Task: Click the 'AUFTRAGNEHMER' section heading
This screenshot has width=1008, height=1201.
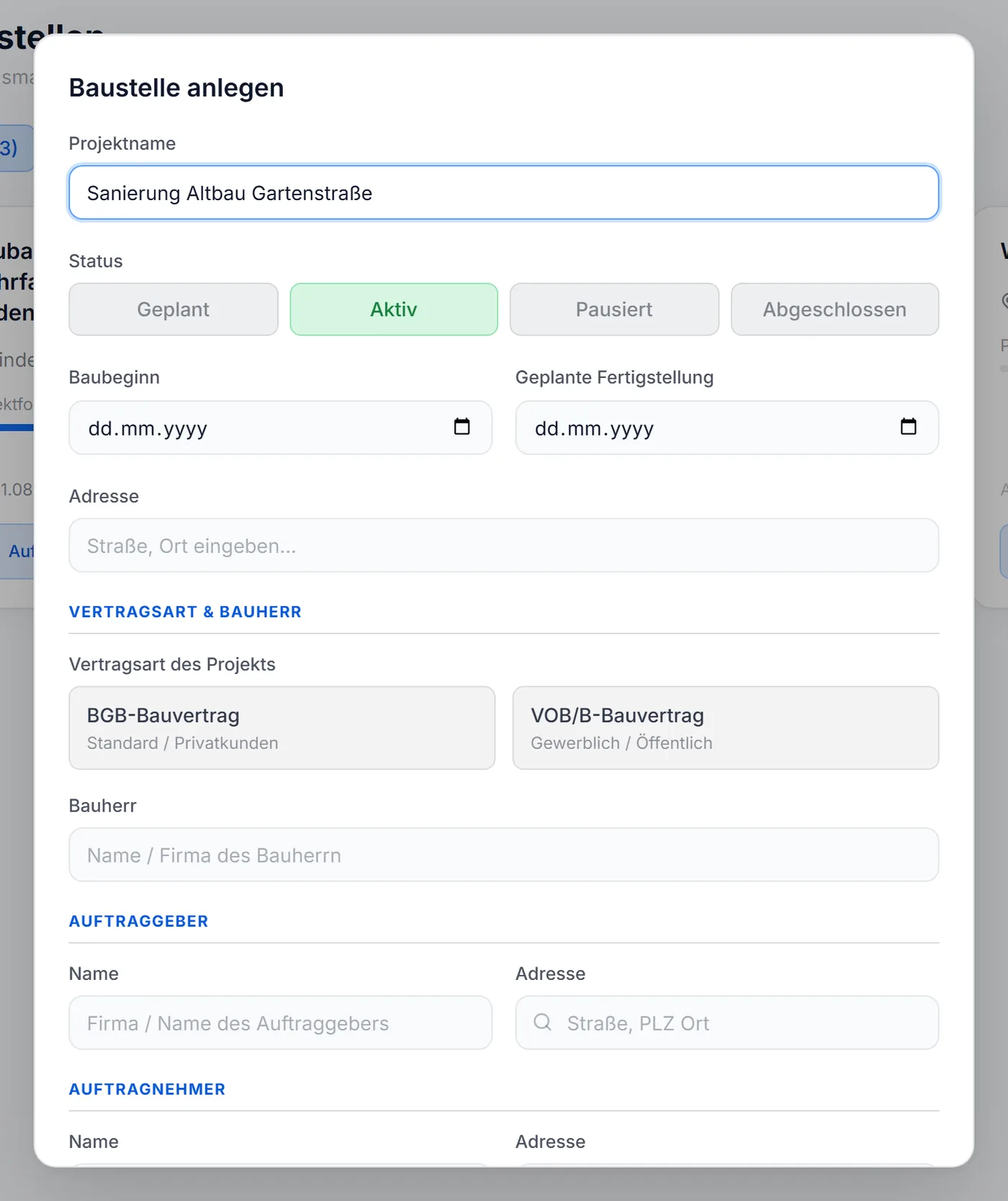Action: (x=147, y=1089)
